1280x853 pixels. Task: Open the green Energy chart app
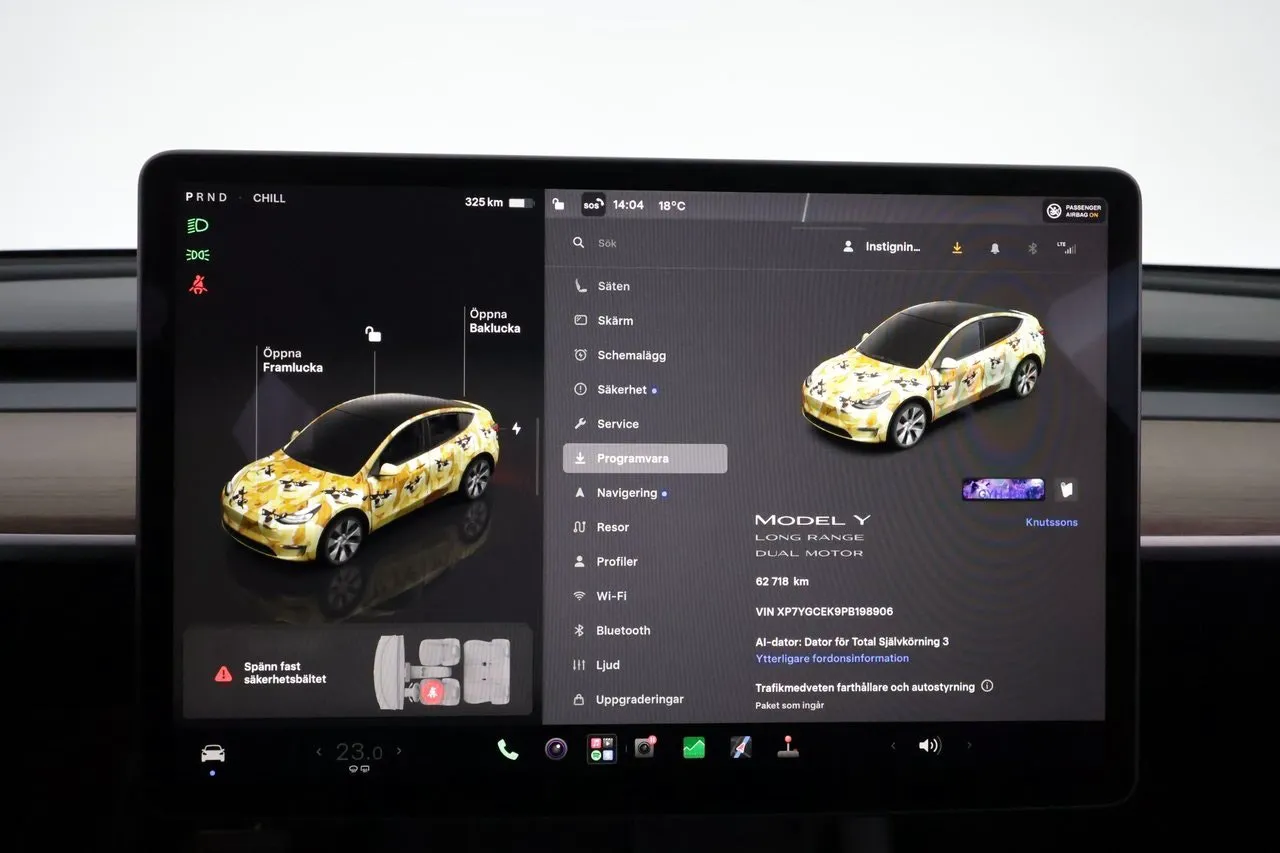tap(694, 748)
